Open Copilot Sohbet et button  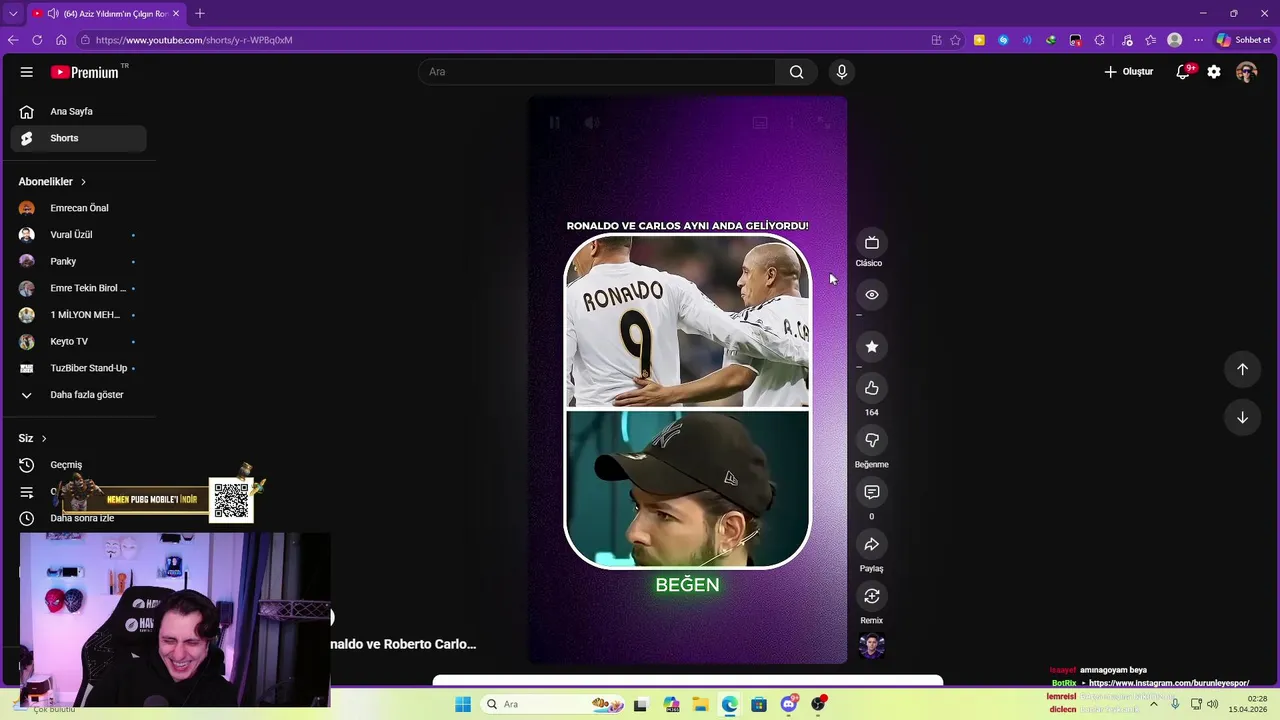(1243, 40)
